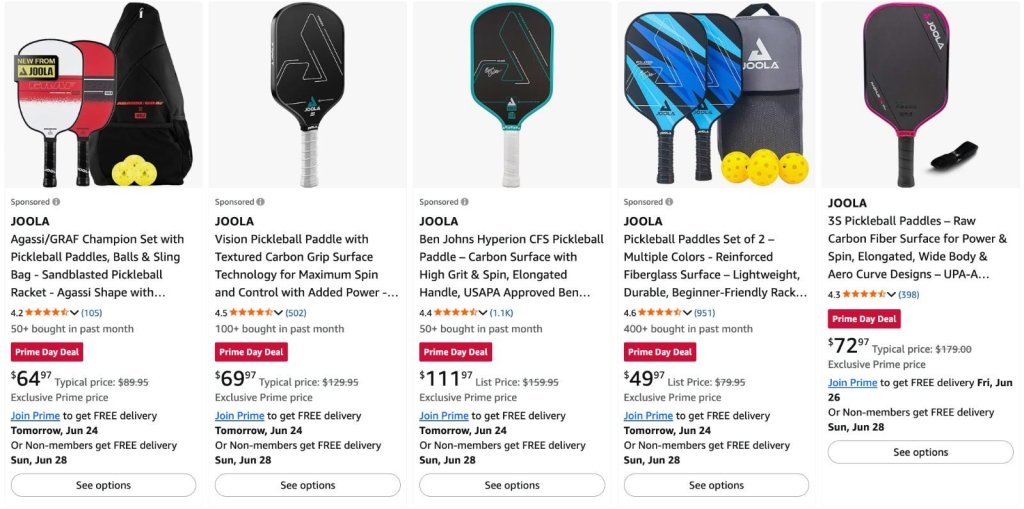Image resolution: width=1024 pixels, height=509 pixels.
Task: Open the pink 3S paddle product image
Action: pos(920,95)
